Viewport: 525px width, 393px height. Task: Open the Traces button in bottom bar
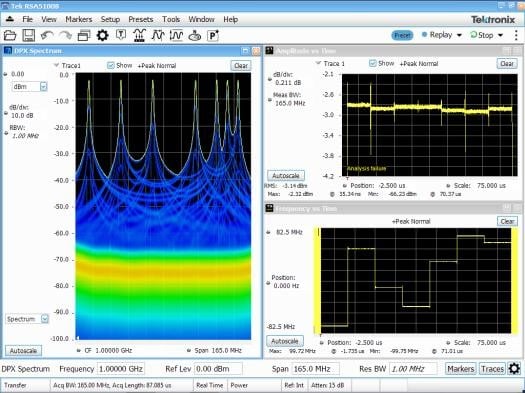[x=492, y=369]
